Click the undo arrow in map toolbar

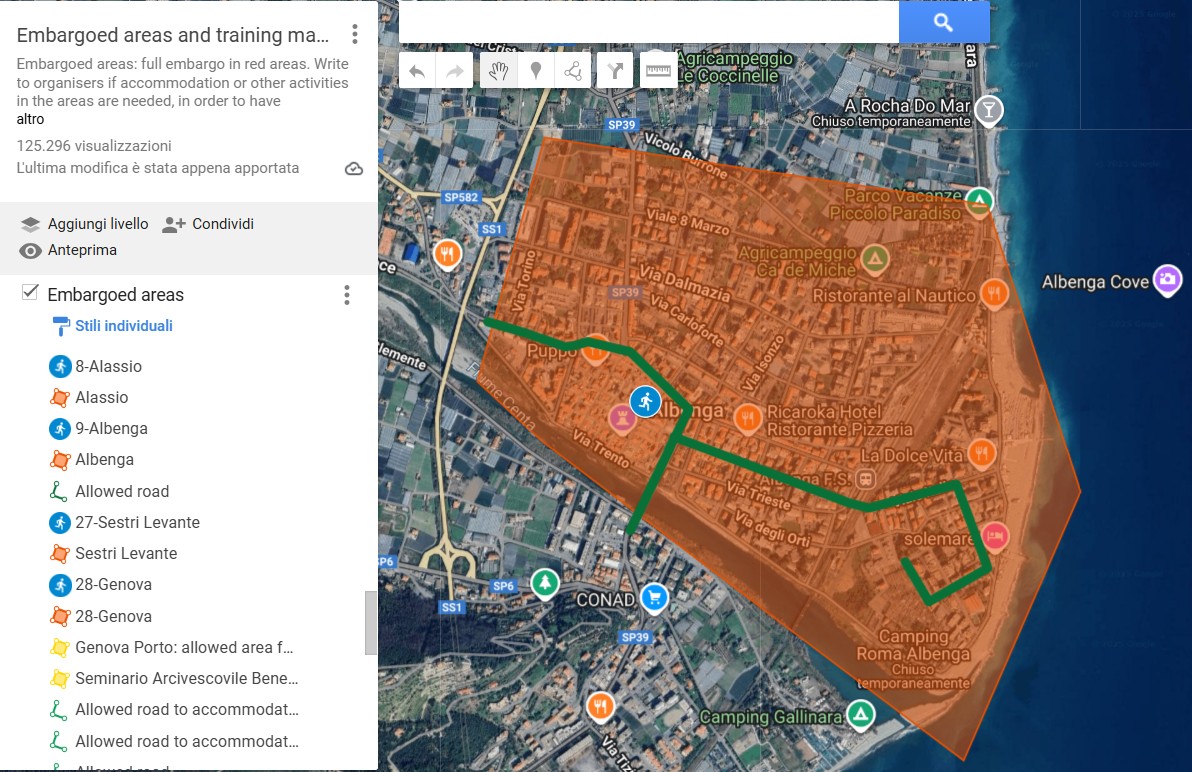418,71
